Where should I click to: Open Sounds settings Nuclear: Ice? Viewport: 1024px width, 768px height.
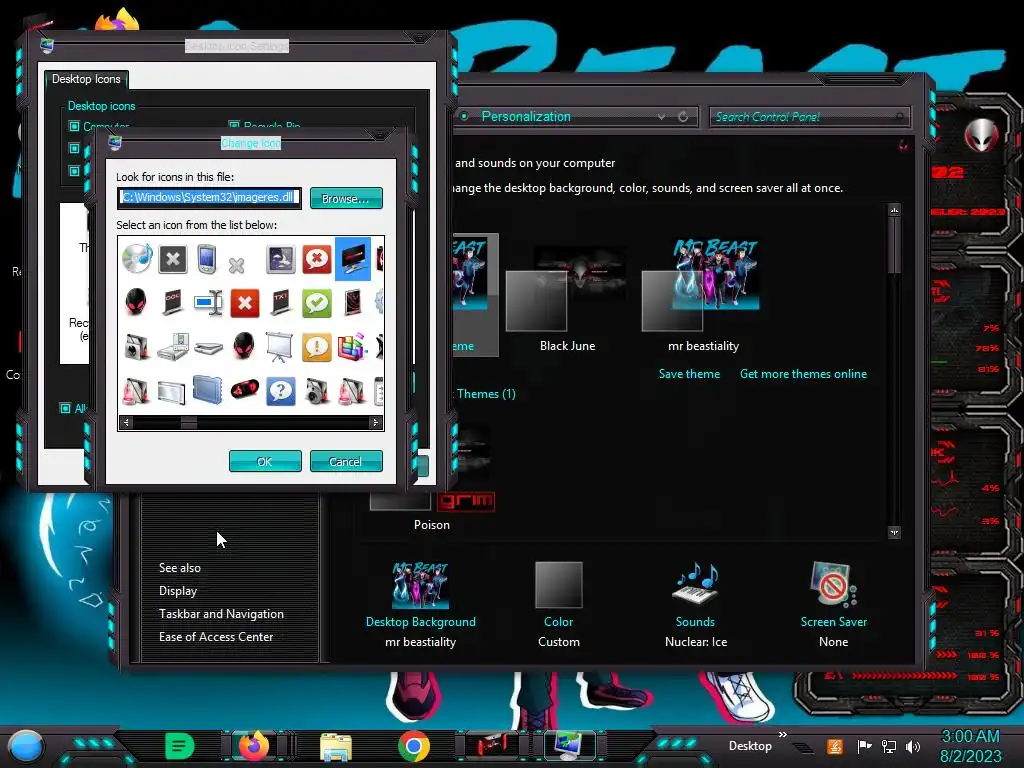(696, 603)
